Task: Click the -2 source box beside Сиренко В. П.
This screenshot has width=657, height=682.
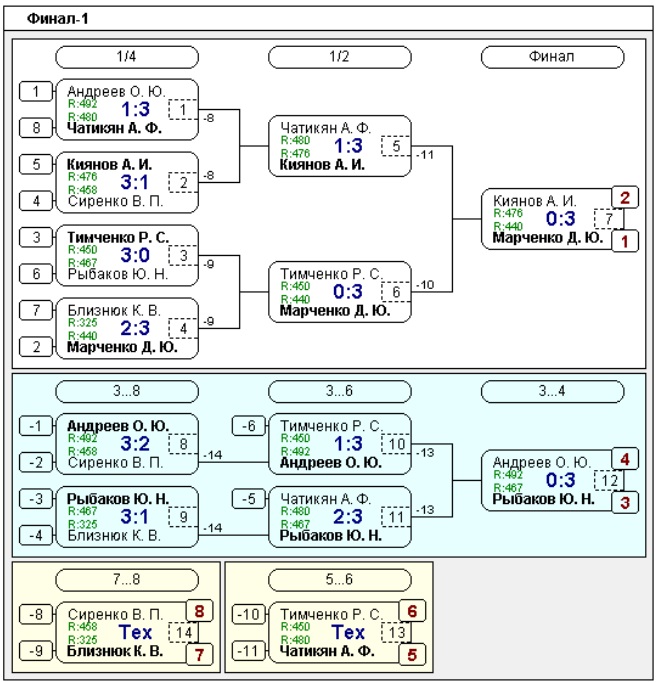Action: click(x=36, y=462)
